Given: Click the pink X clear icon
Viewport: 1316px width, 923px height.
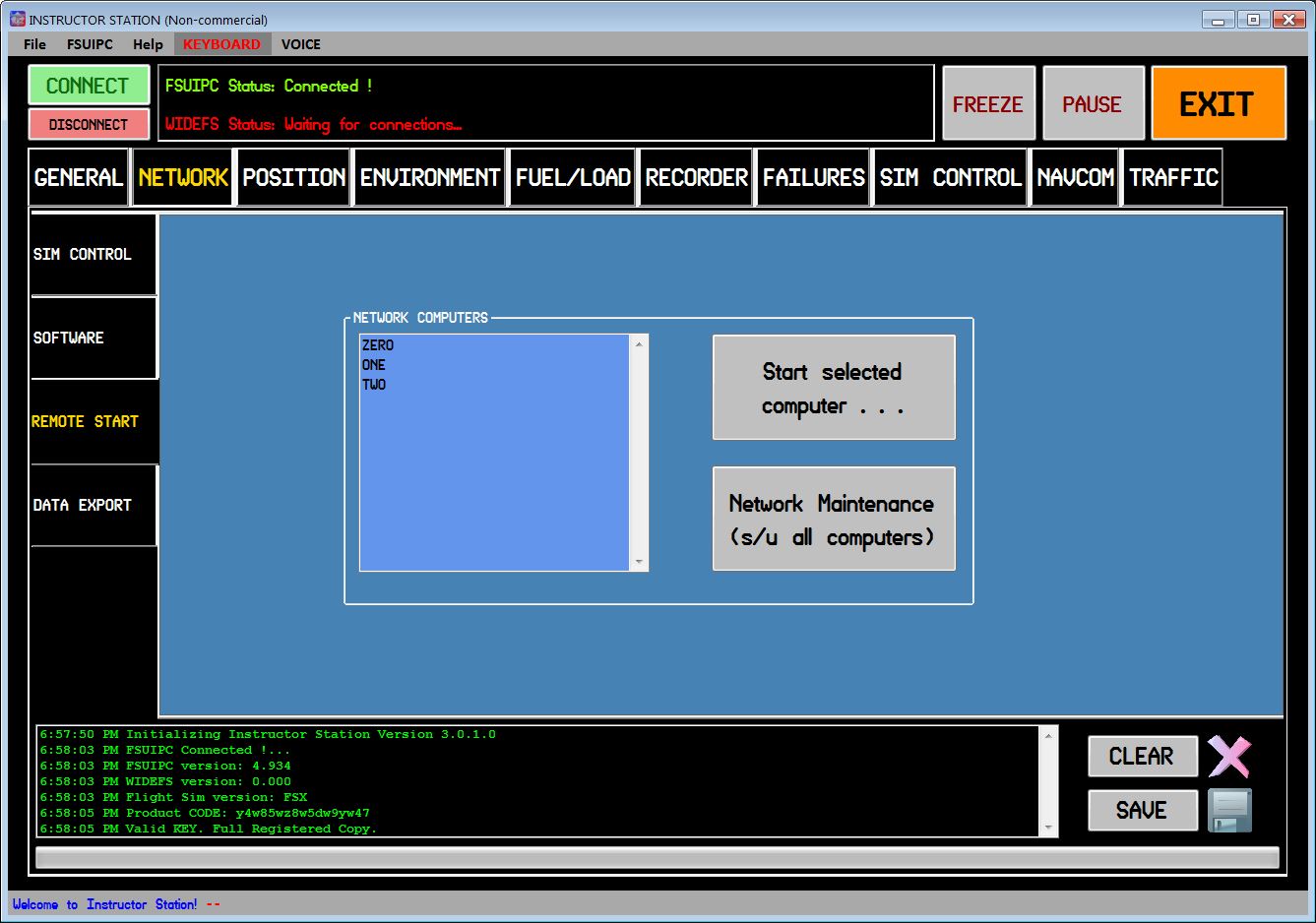Looking at the screenshot, I should (x=1229, y=757).
